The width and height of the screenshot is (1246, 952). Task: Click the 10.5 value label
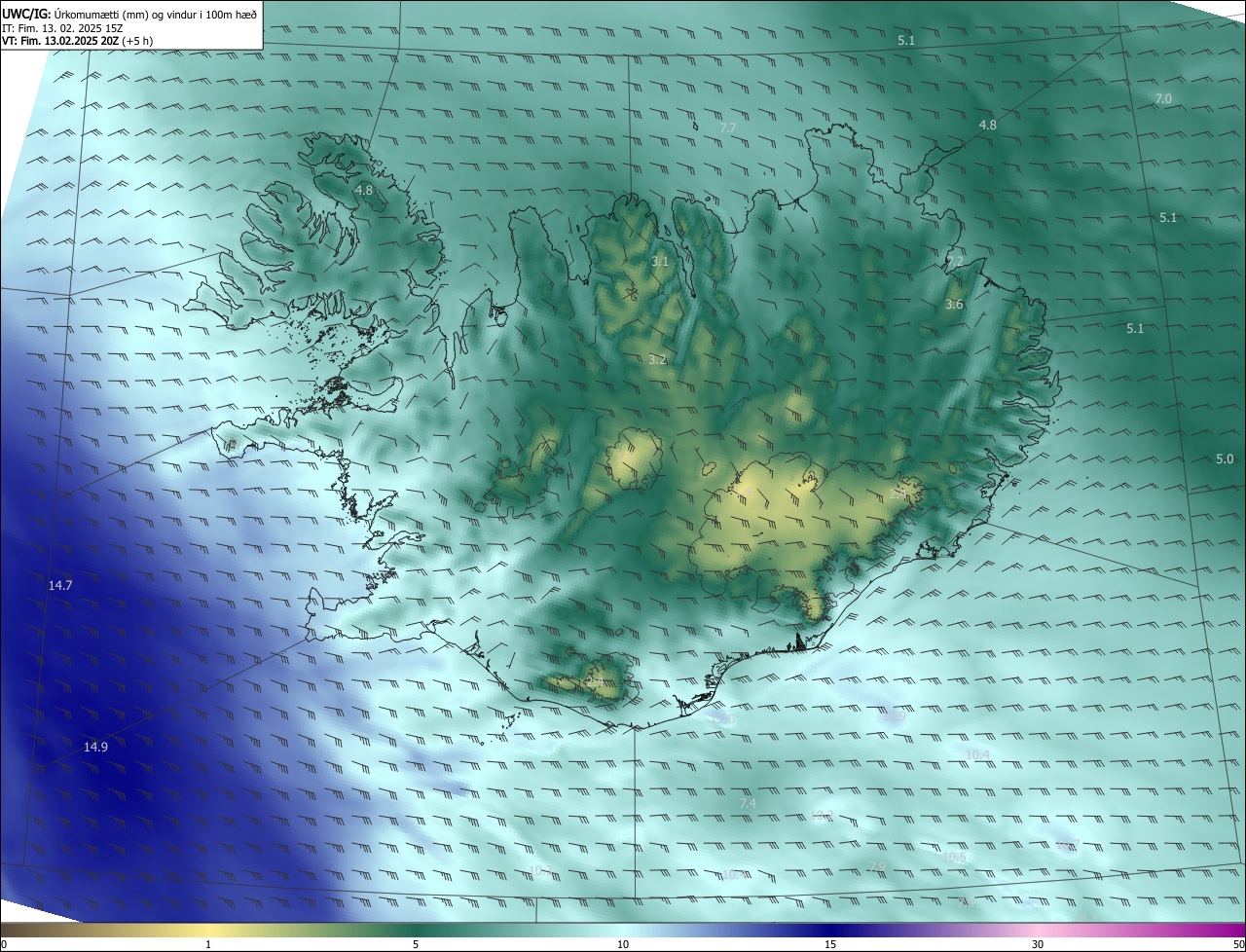(x=955, y=857)
